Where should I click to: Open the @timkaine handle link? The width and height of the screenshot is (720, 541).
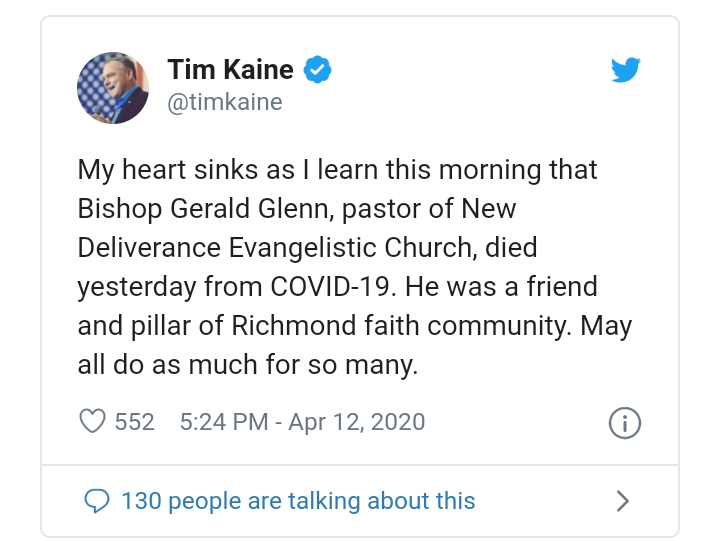[225, 102]
